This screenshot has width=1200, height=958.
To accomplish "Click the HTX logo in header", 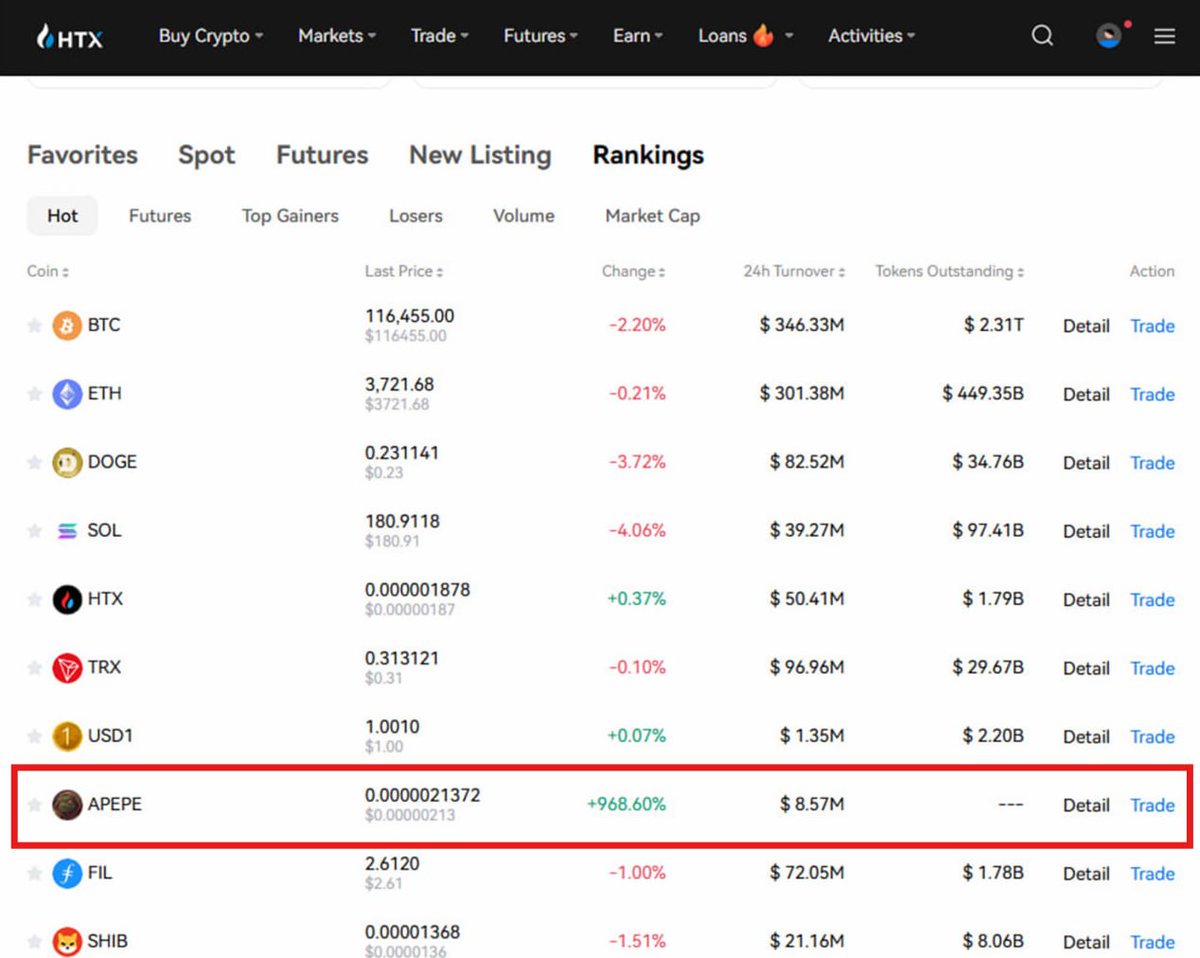I will tap(69, 37).
